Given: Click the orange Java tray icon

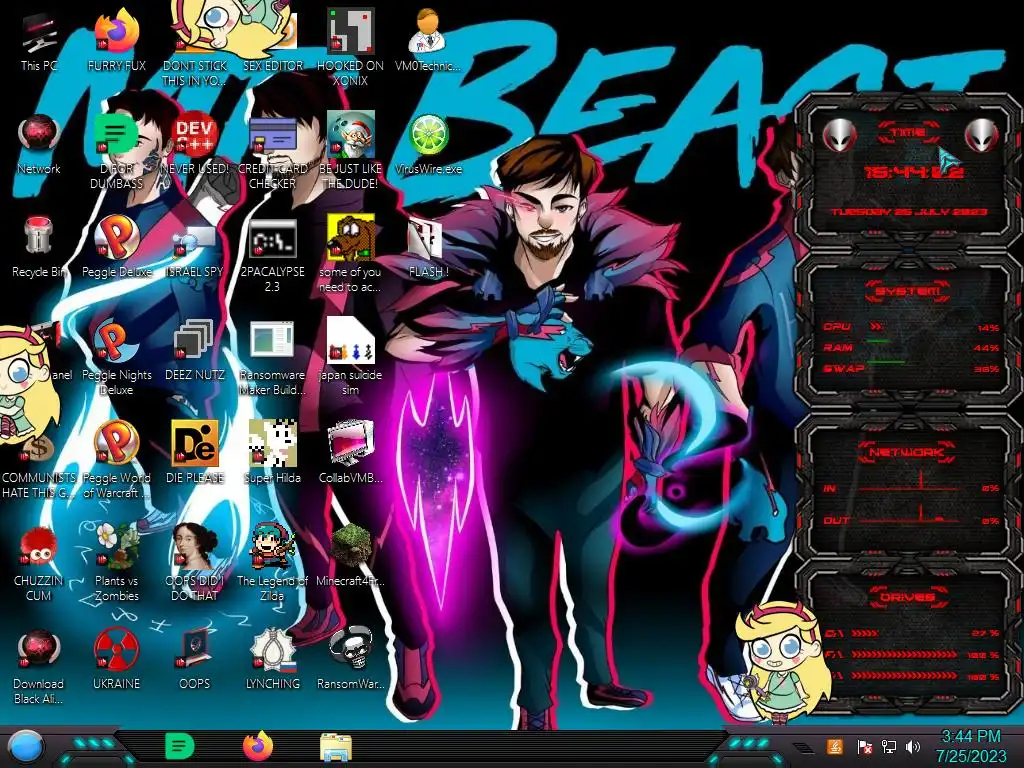Looking at the screenshot, I should (835, 746).
